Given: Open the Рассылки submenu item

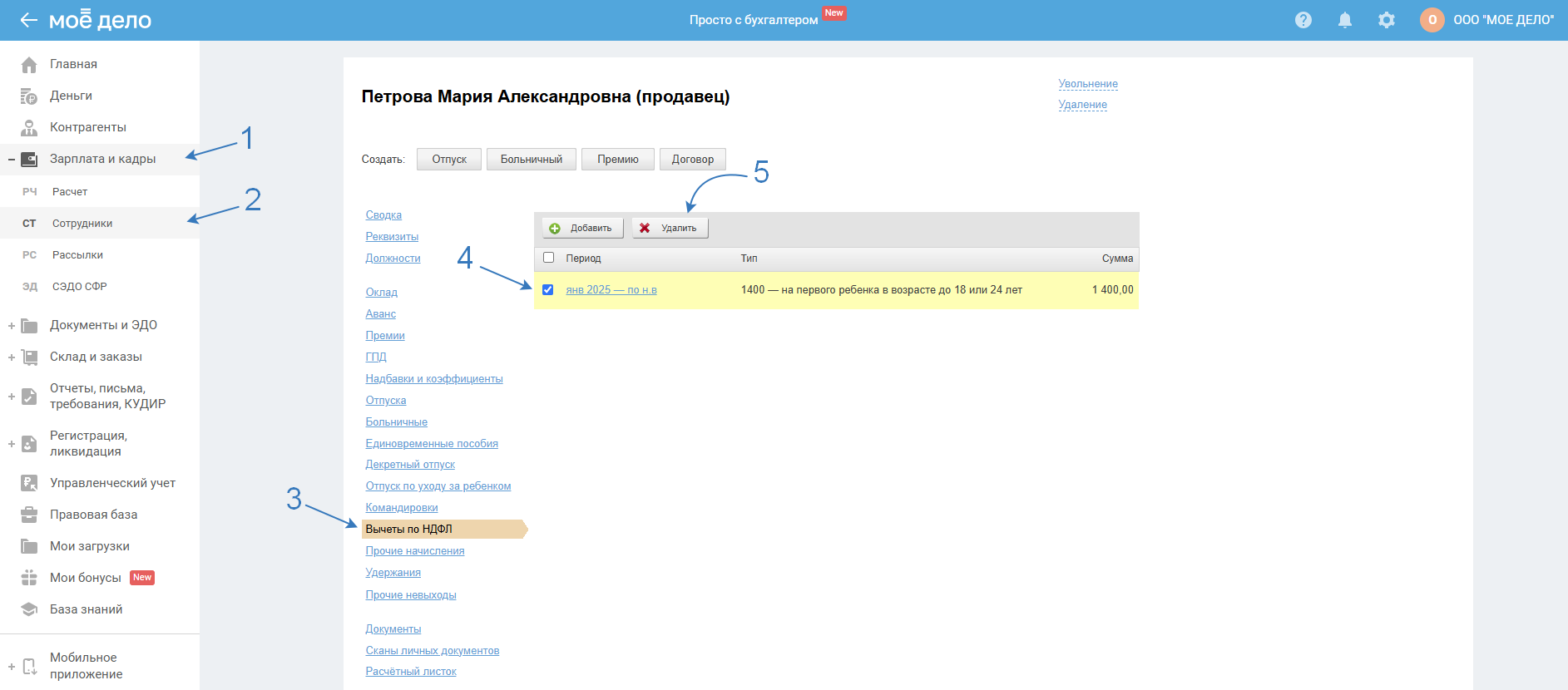Looking at the screenshot, I should click(x=77, y=255).
